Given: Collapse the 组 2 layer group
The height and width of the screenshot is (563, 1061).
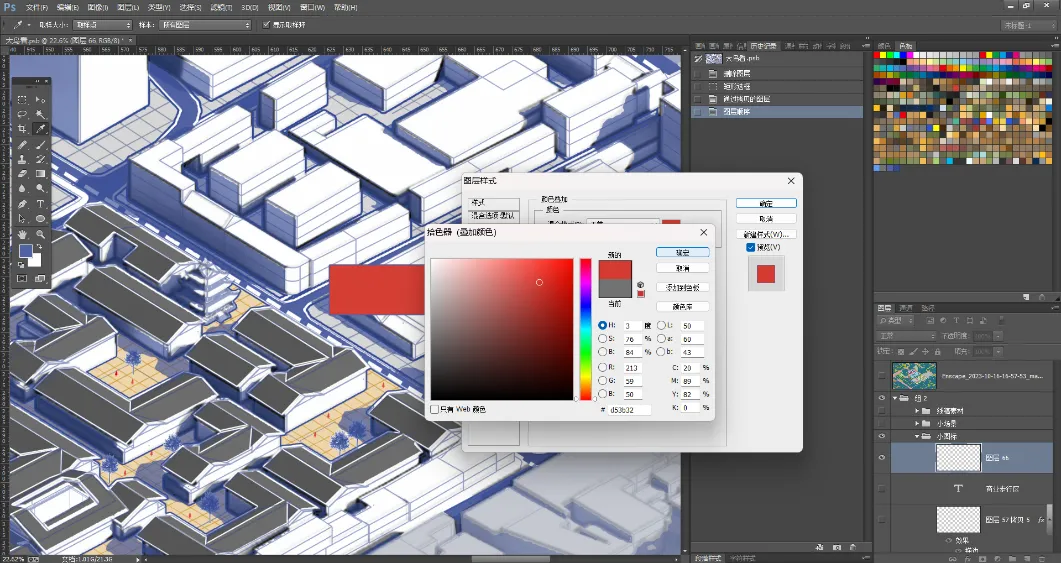Looking at the screenshot, I should (x=895, y=398).
